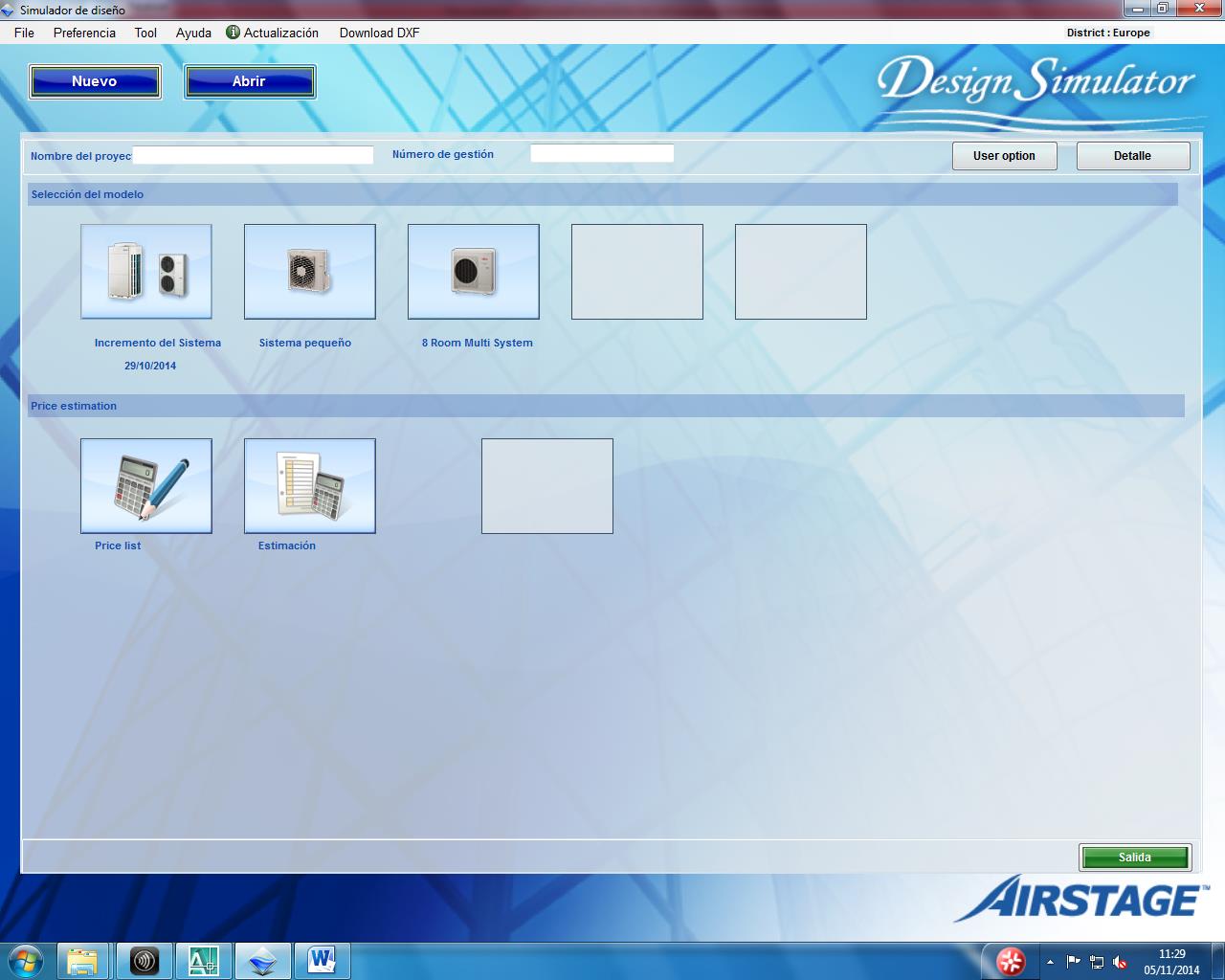This screenshot has width=1225, height=980.
Task: Show hidden system tray icons
Action: tap(1050, 962)
